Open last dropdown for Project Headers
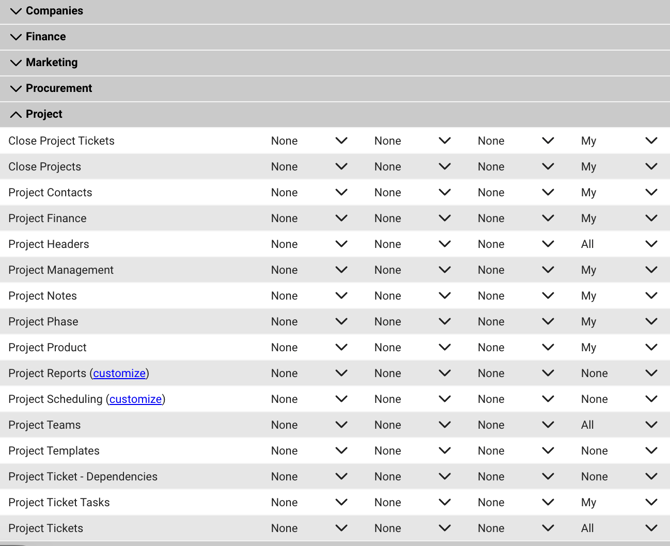The image size is (670, 546). pos(620,244)
